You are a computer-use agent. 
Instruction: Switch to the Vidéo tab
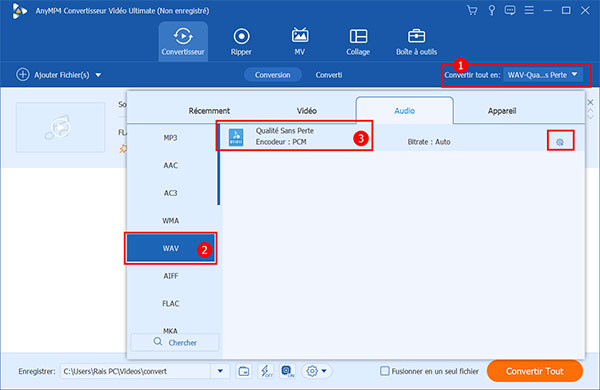click(307, 111)
